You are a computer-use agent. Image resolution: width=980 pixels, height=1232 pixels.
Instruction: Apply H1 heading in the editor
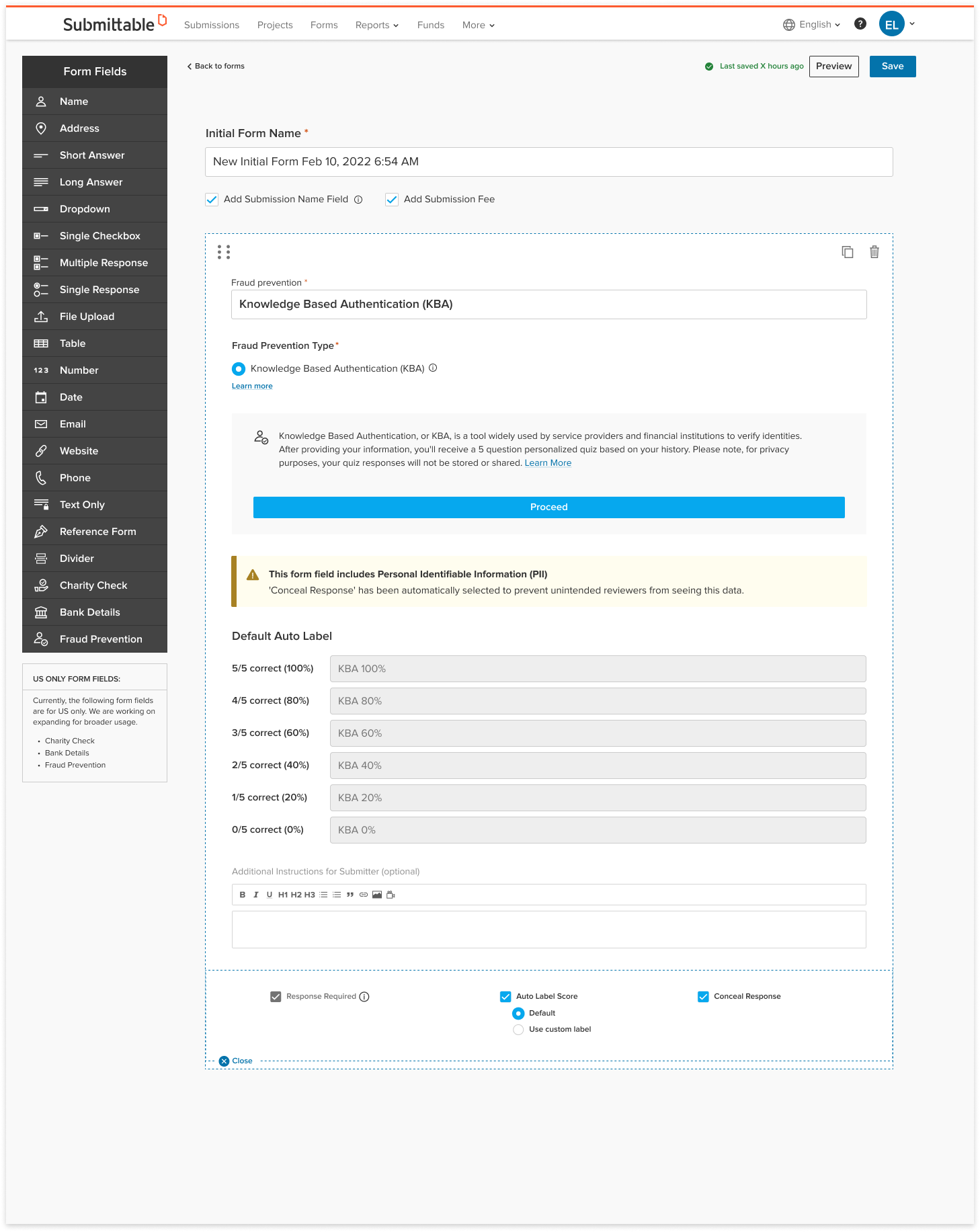(x=283, y=895)
